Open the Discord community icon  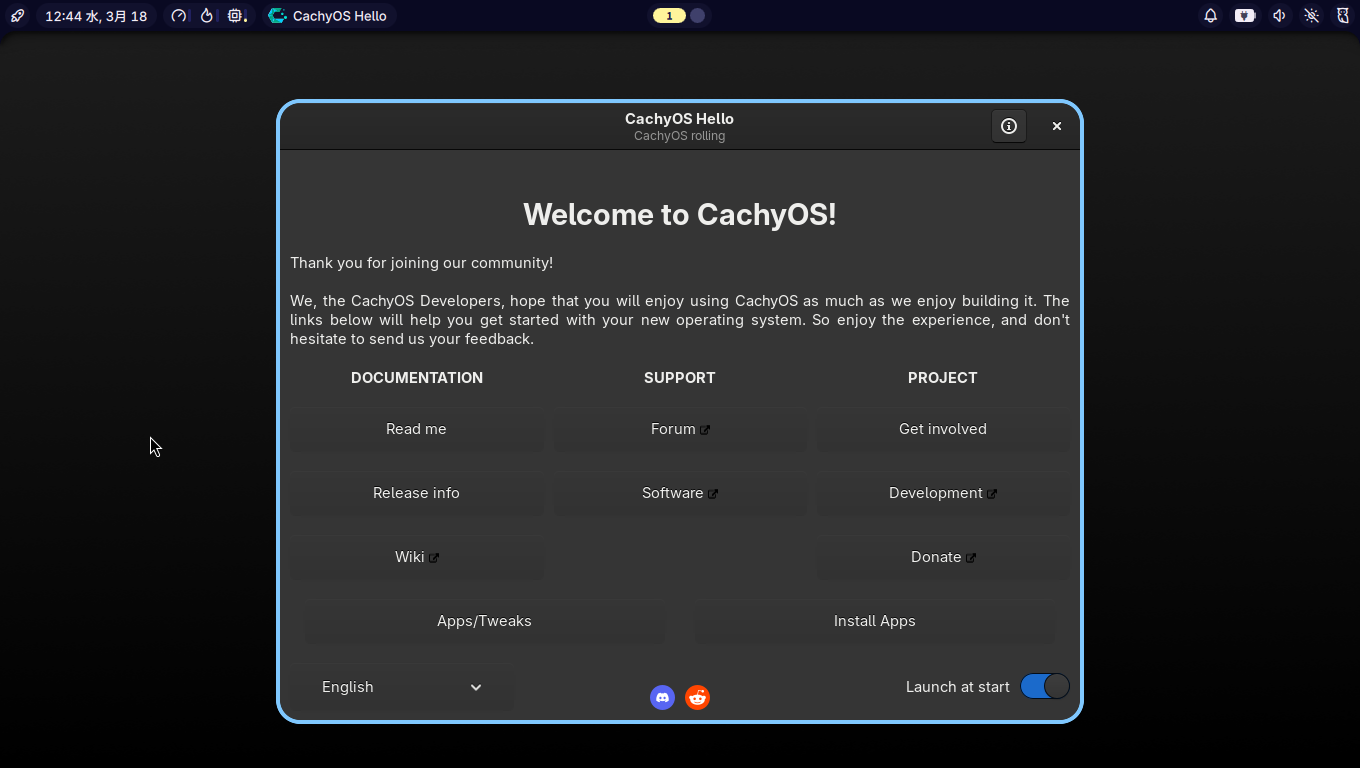pos(662,697)
